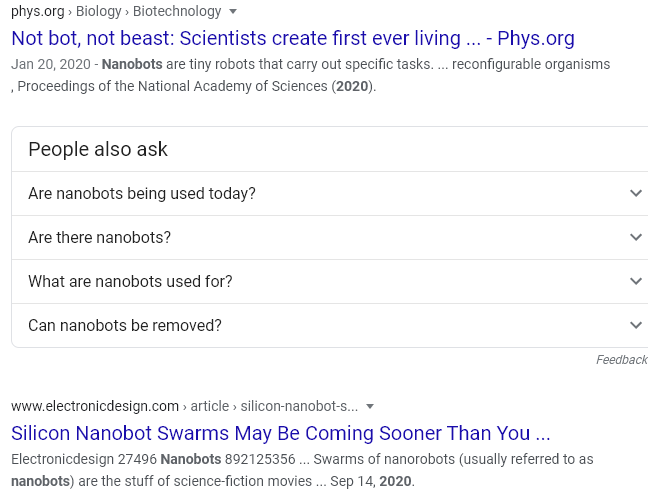
Task: Open the phys.org result options dropdown arrow
Action: tap(233, 12)
